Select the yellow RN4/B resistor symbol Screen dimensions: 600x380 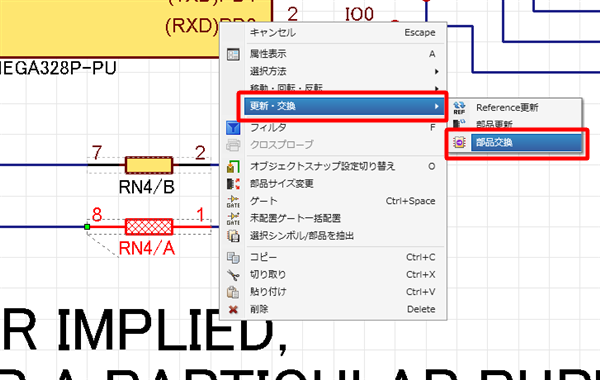[x=149, y=165]
